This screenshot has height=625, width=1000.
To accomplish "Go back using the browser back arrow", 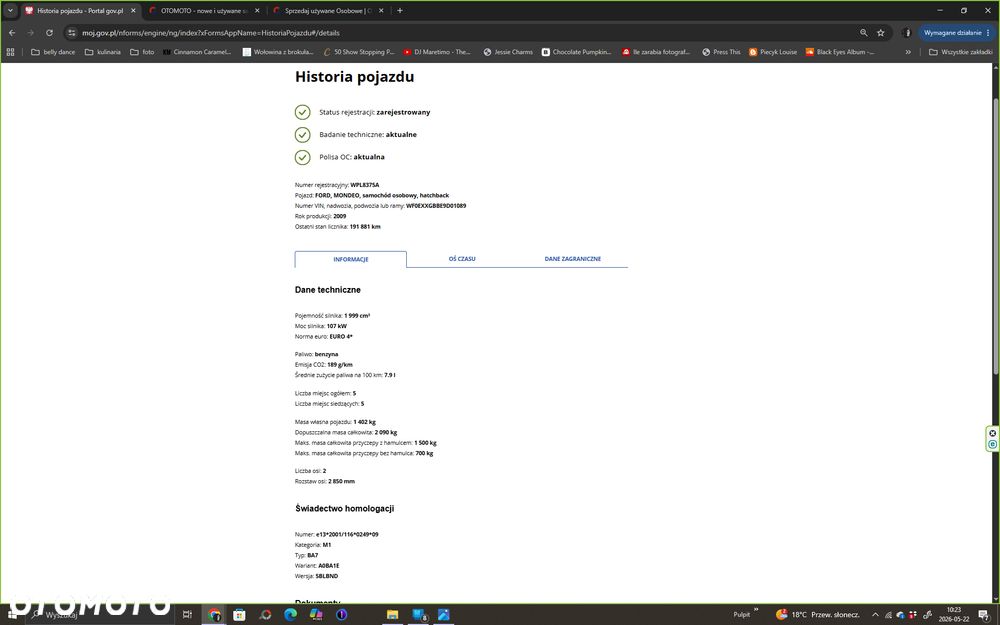I will tap(12, 33).
